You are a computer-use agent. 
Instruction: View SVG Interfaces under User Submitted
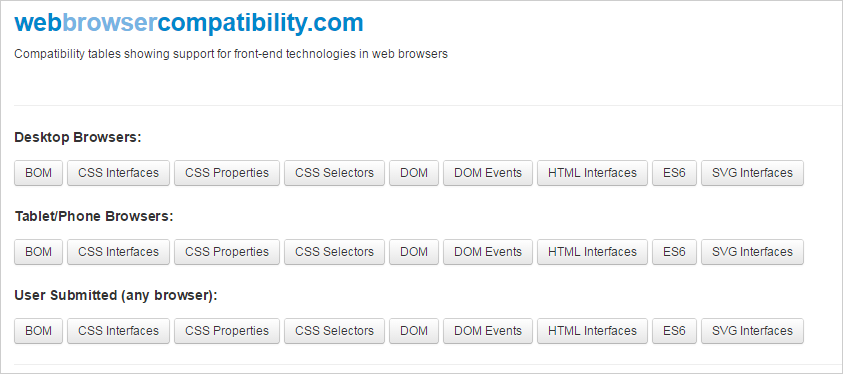click(x=752, y=331)
